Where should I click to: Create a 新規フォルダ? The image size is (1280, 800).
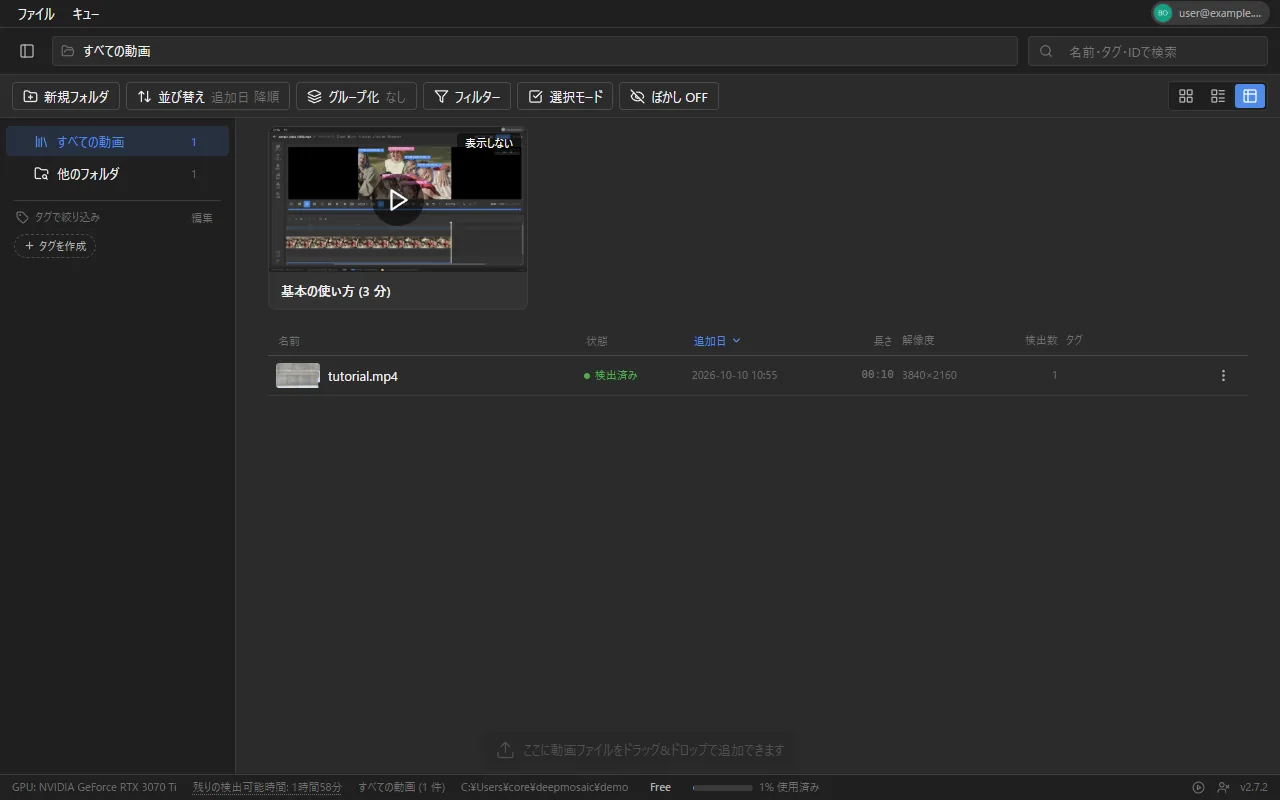[x=66, y=97]
